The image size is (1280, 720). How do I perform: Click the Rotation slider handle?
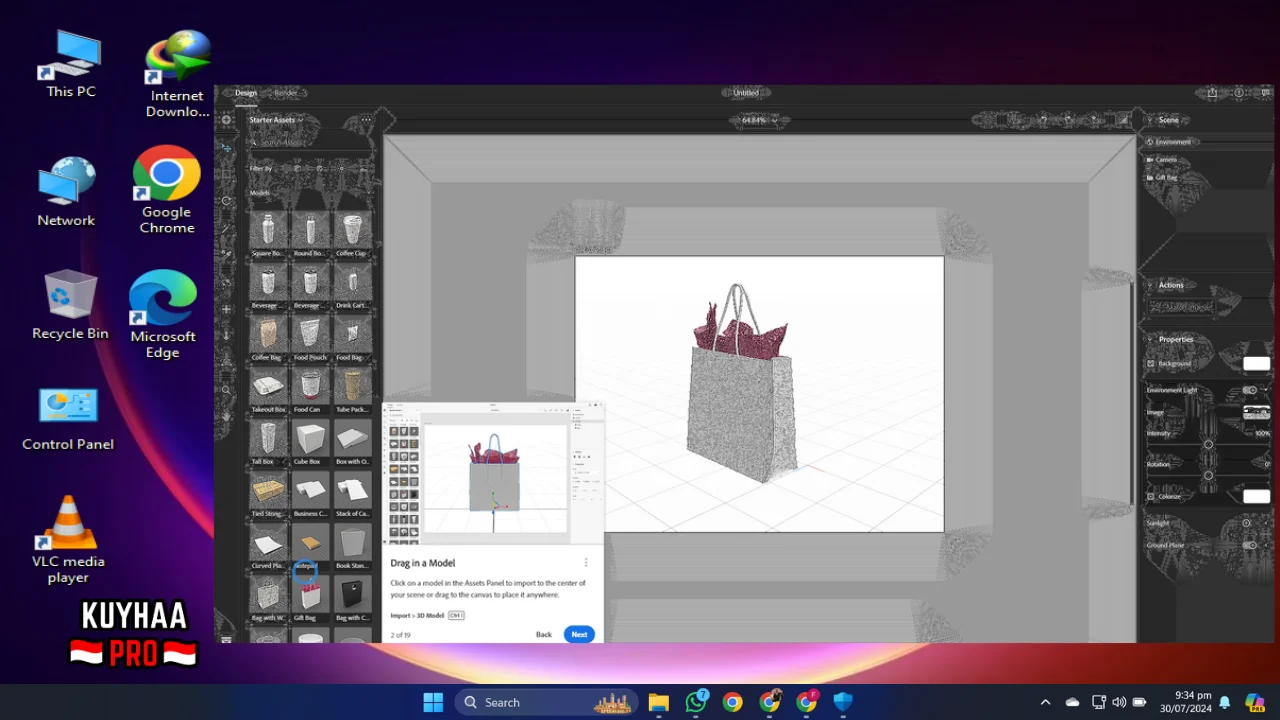pyautogui.click(x=1208, y=476)
